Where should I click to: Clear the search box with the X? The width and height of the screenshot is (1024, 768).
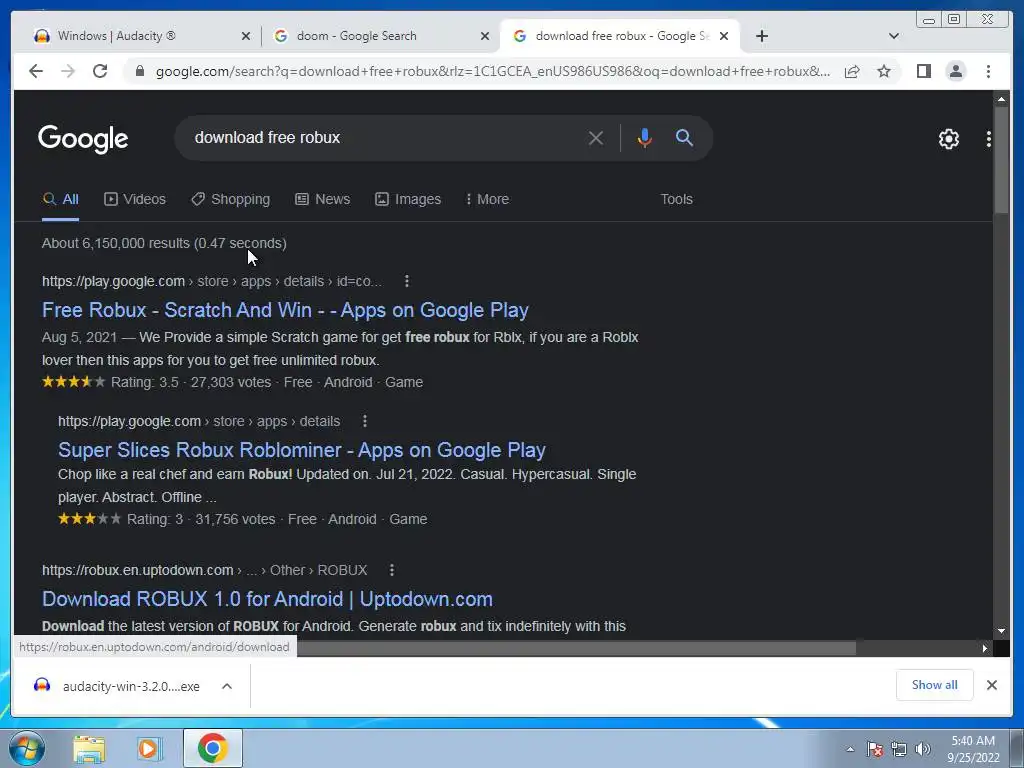tap(596, 138)
